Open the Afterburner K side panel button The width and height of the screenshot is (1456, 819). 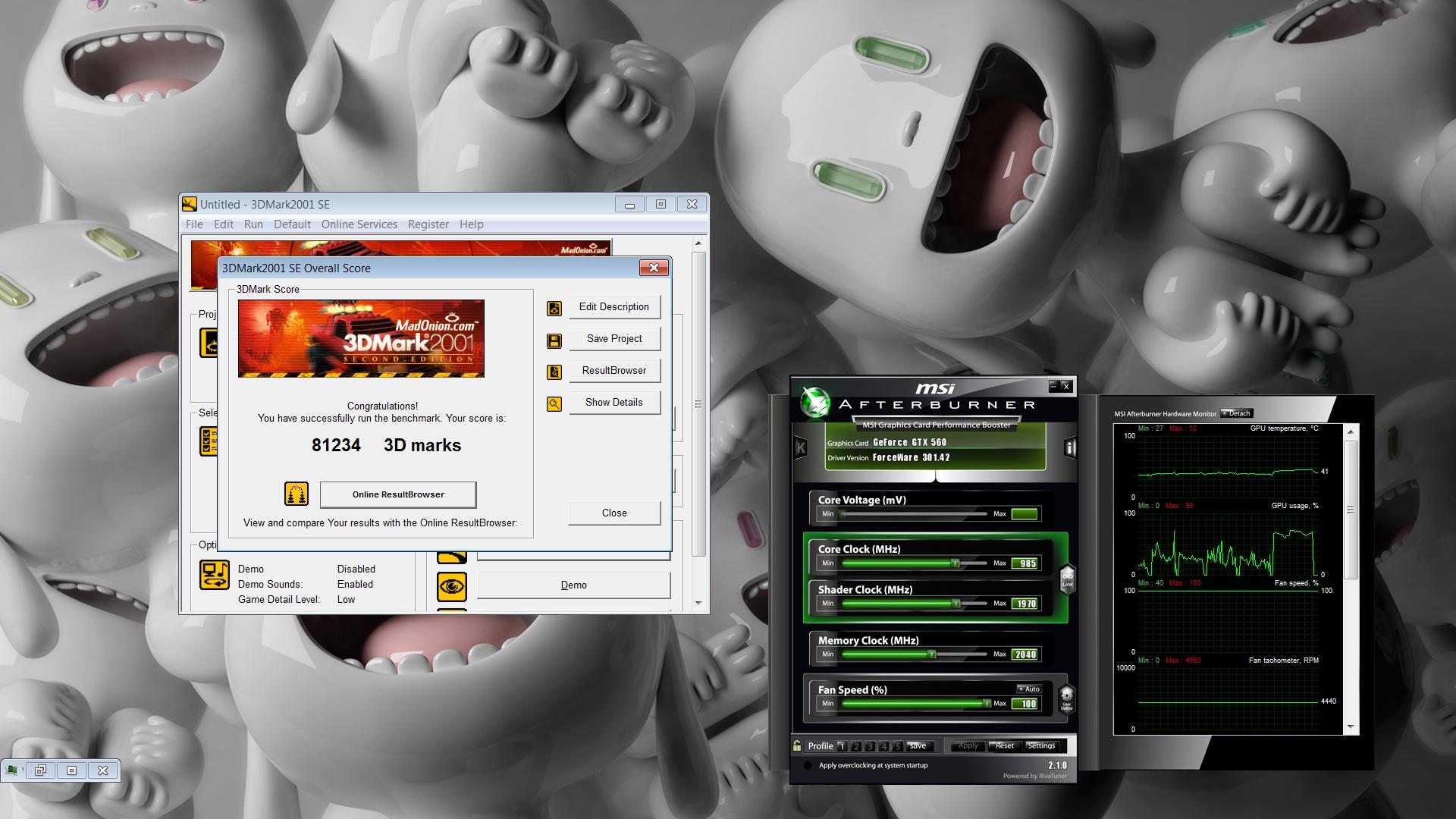coord(799,447)
